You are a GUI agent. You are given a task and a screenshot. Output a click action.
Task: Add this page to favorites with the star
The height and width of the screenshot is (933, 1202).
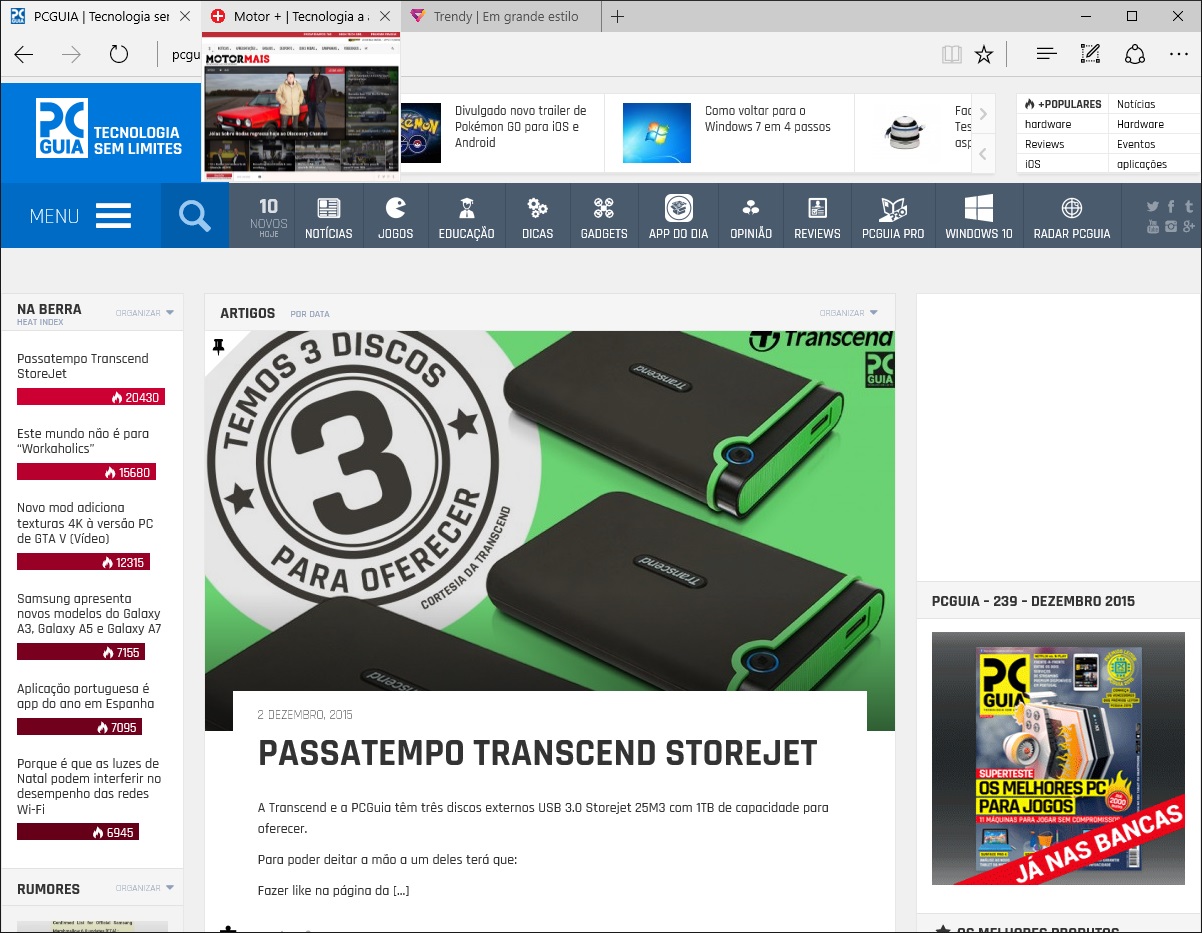[x=984, y=54]
